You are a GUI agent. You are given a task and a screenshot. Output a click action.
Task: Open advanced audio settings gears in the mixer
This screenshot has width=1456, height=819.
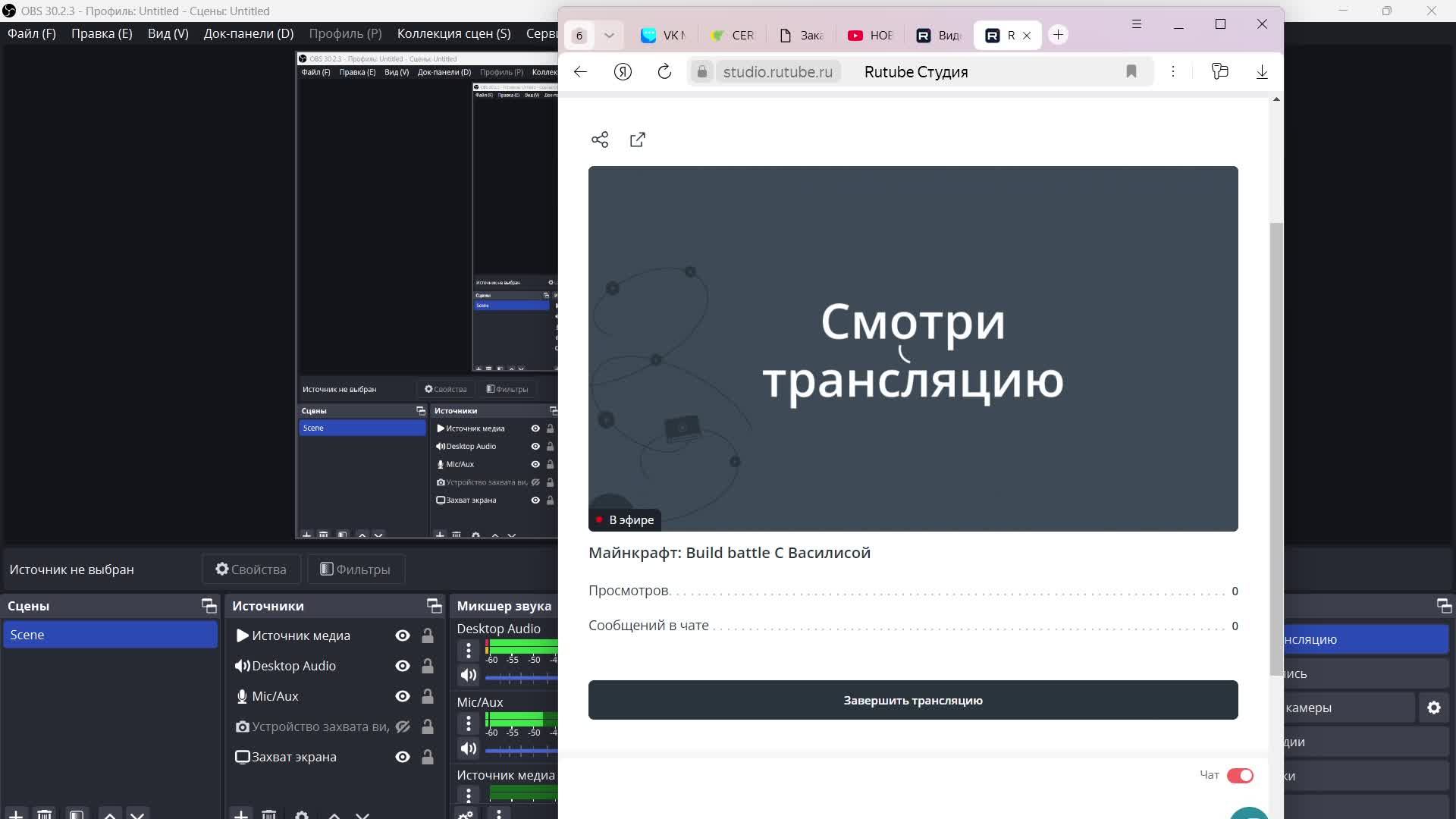click(x=466, y=814)
